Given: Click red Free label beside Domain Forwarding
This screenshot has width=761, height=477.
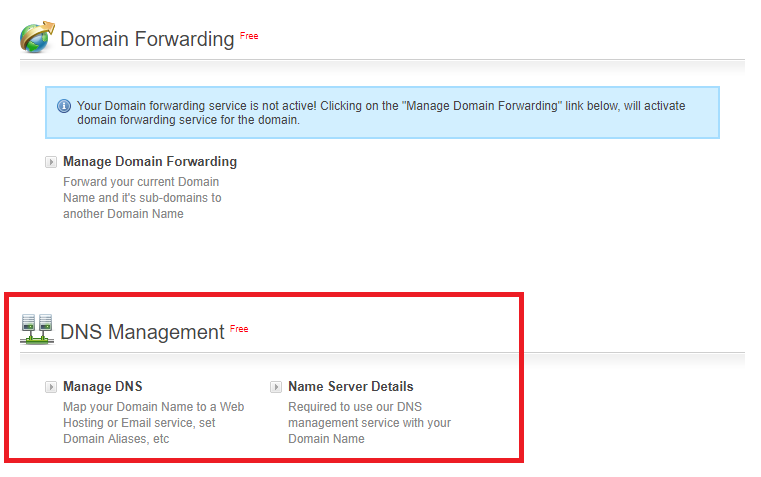Looking at the screenshot, I should click(x=249, y=36).
